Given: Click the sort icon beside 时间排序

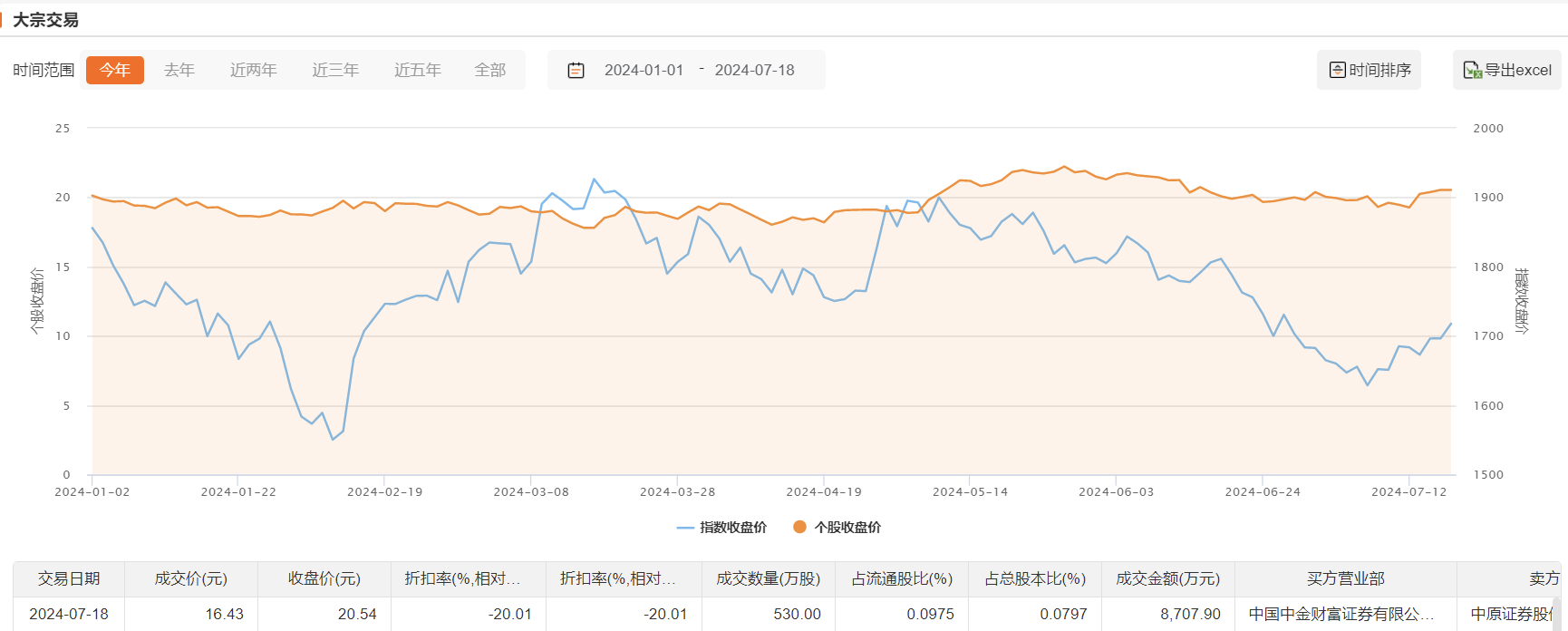Looking at the screenshot, I should (x=1337, y=70).
